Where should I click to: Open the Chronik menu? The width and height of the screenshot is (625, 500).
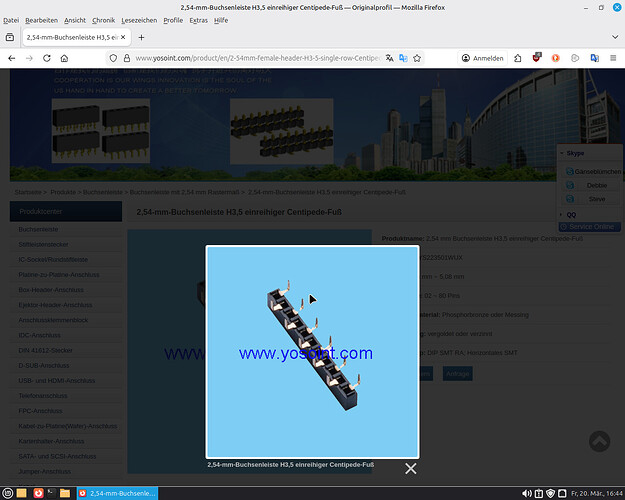point(103,20)
